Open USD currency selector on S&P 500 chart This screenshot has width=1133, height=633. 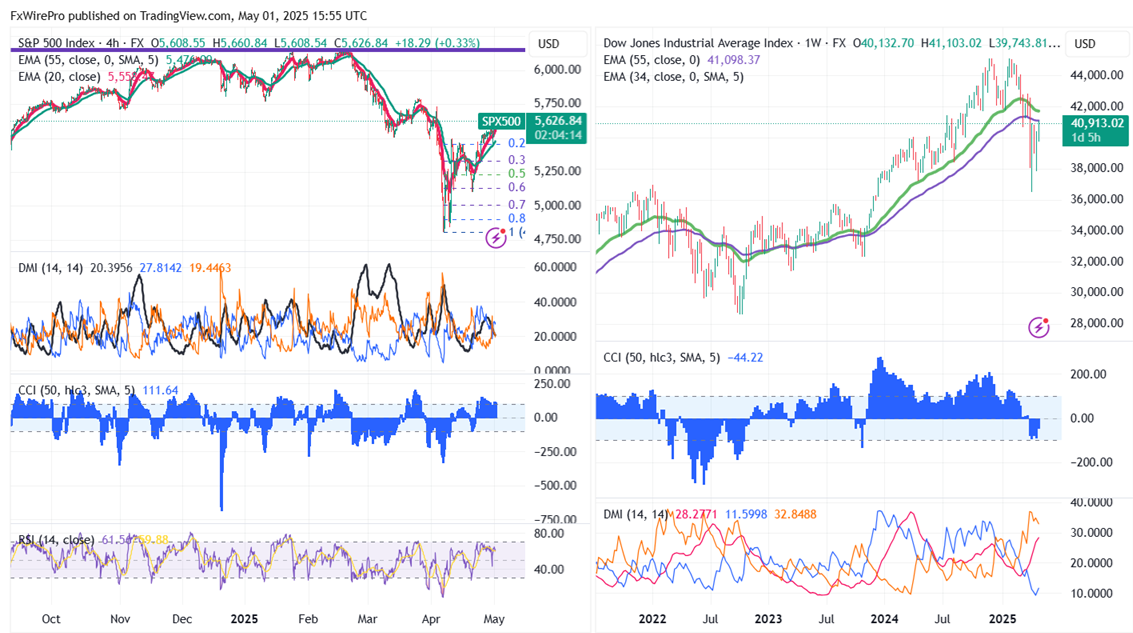[x=548, y=43]
